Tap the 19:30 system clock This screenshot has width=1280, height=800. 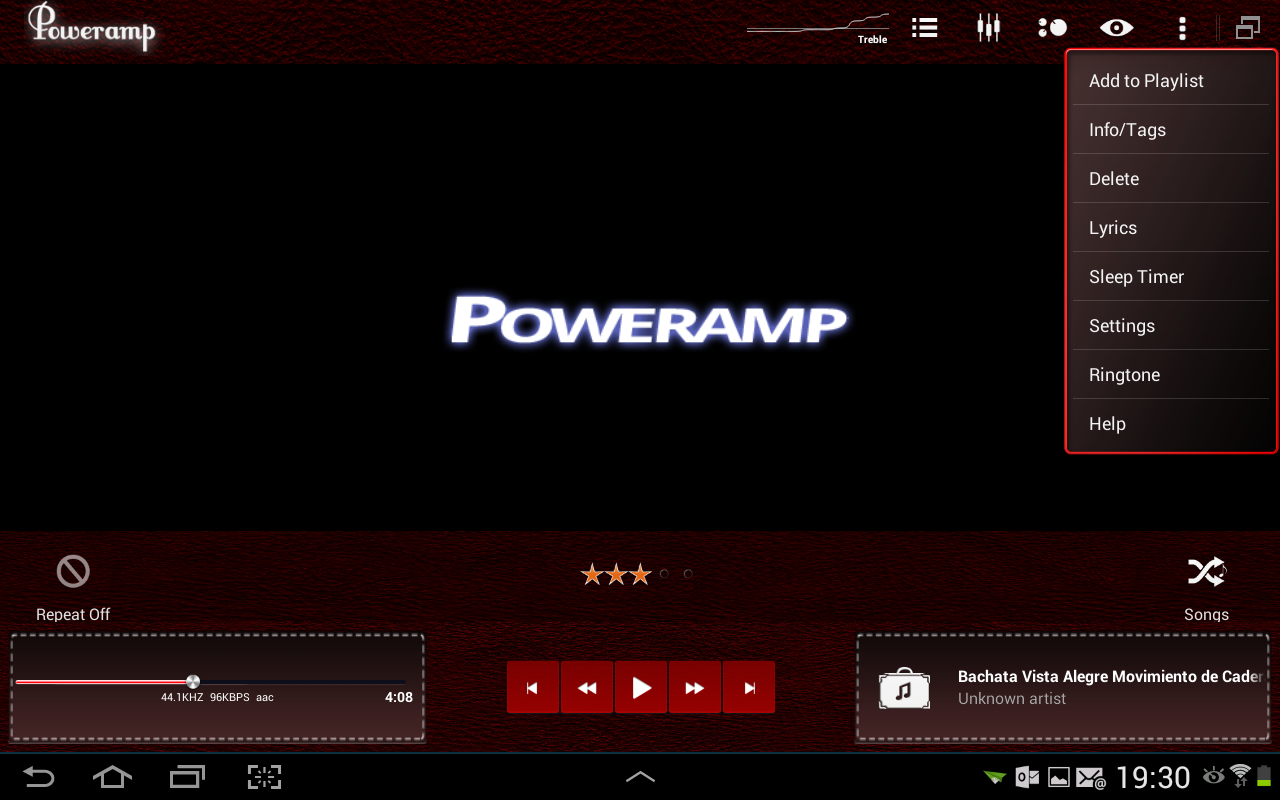click(1153, 777)
